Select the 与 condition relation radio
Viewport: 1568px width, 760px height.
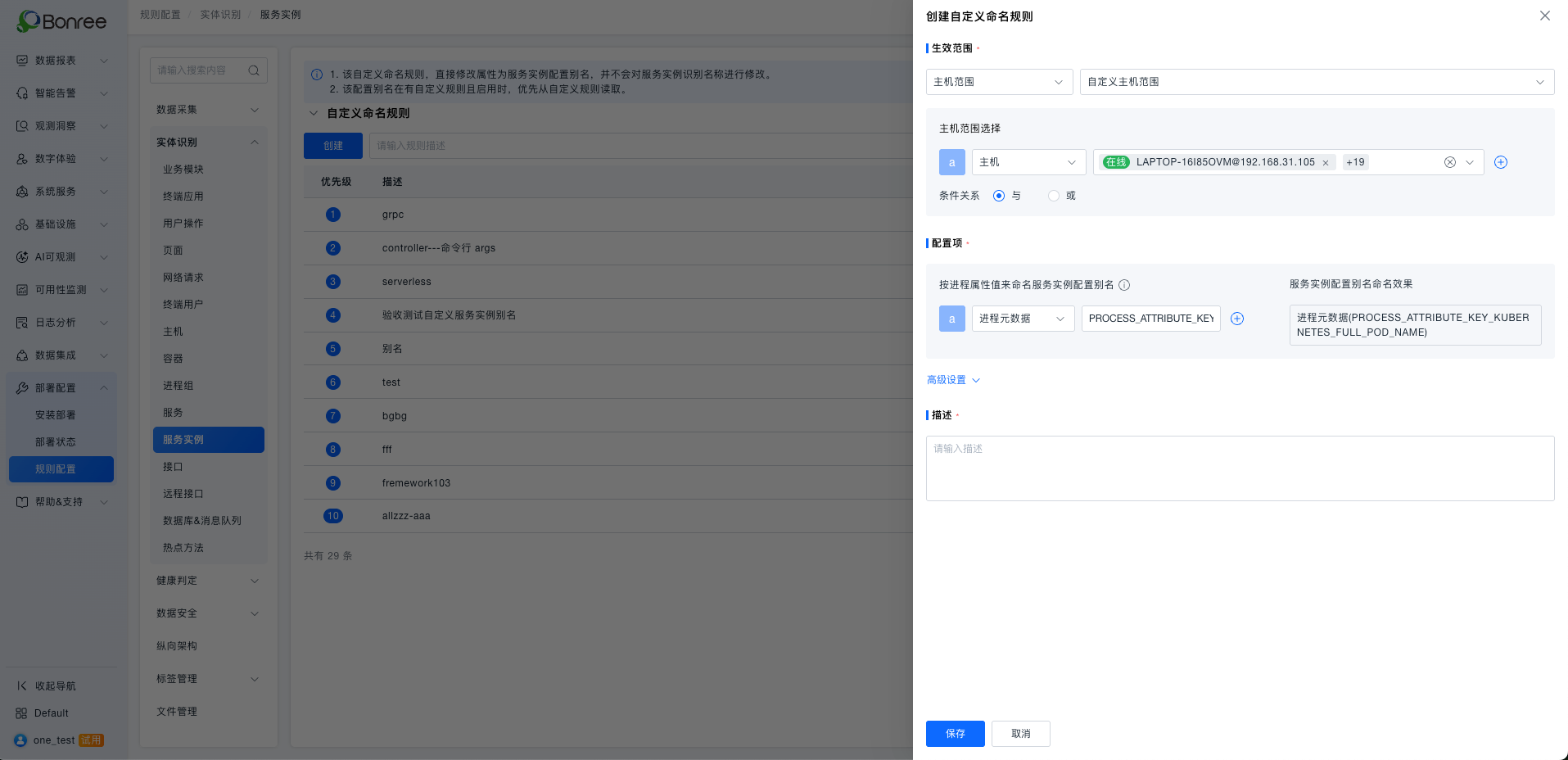point(999,196)
